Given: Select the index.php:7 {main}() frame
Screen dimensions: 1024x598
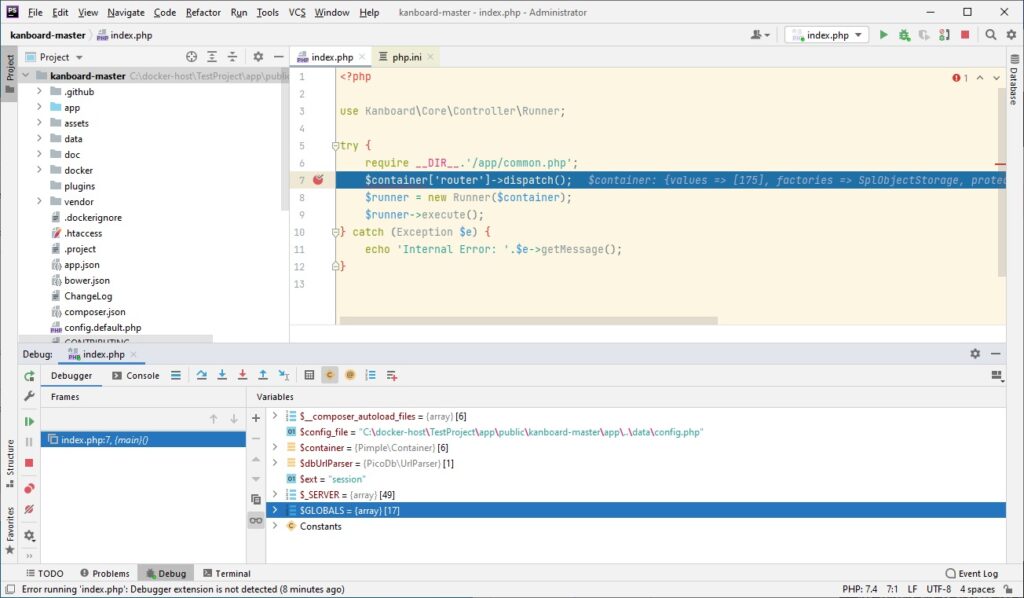Looking at the screenshot, I should (x=143, y=440).
